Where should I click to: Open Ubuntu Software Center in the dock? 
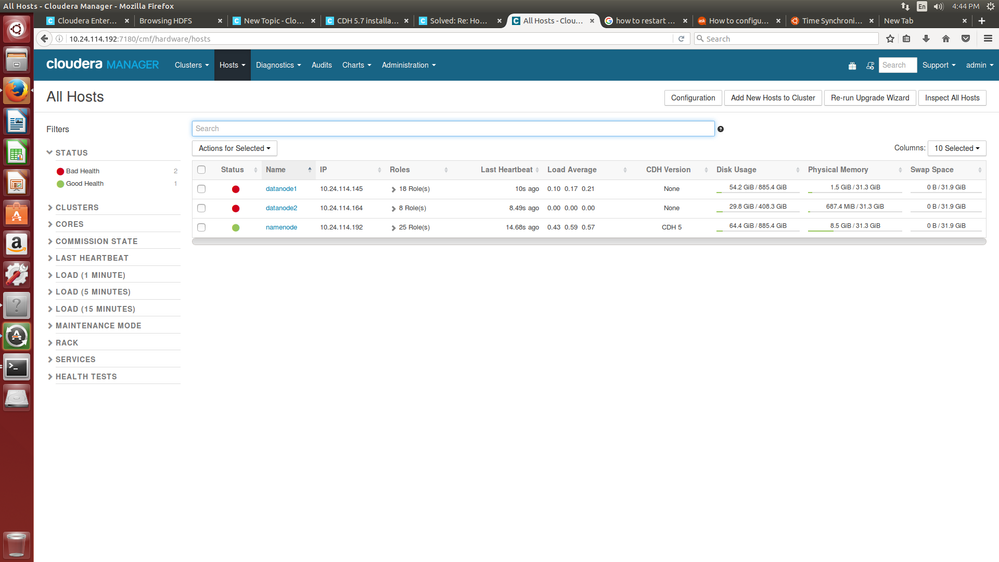coord(17,213)
